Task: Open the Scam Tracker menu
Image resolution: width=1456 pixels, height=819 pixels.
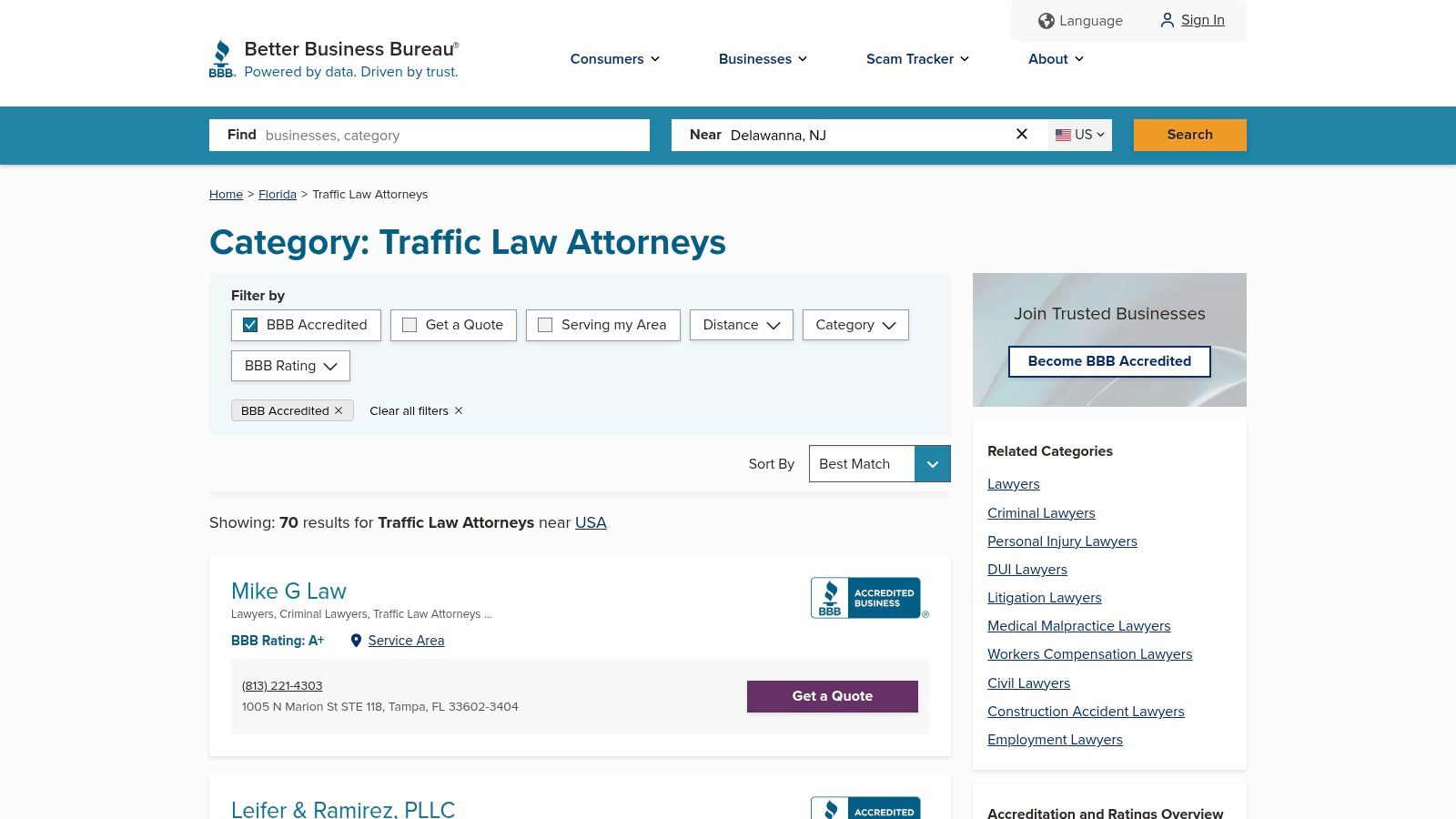Action: (916, 59)
